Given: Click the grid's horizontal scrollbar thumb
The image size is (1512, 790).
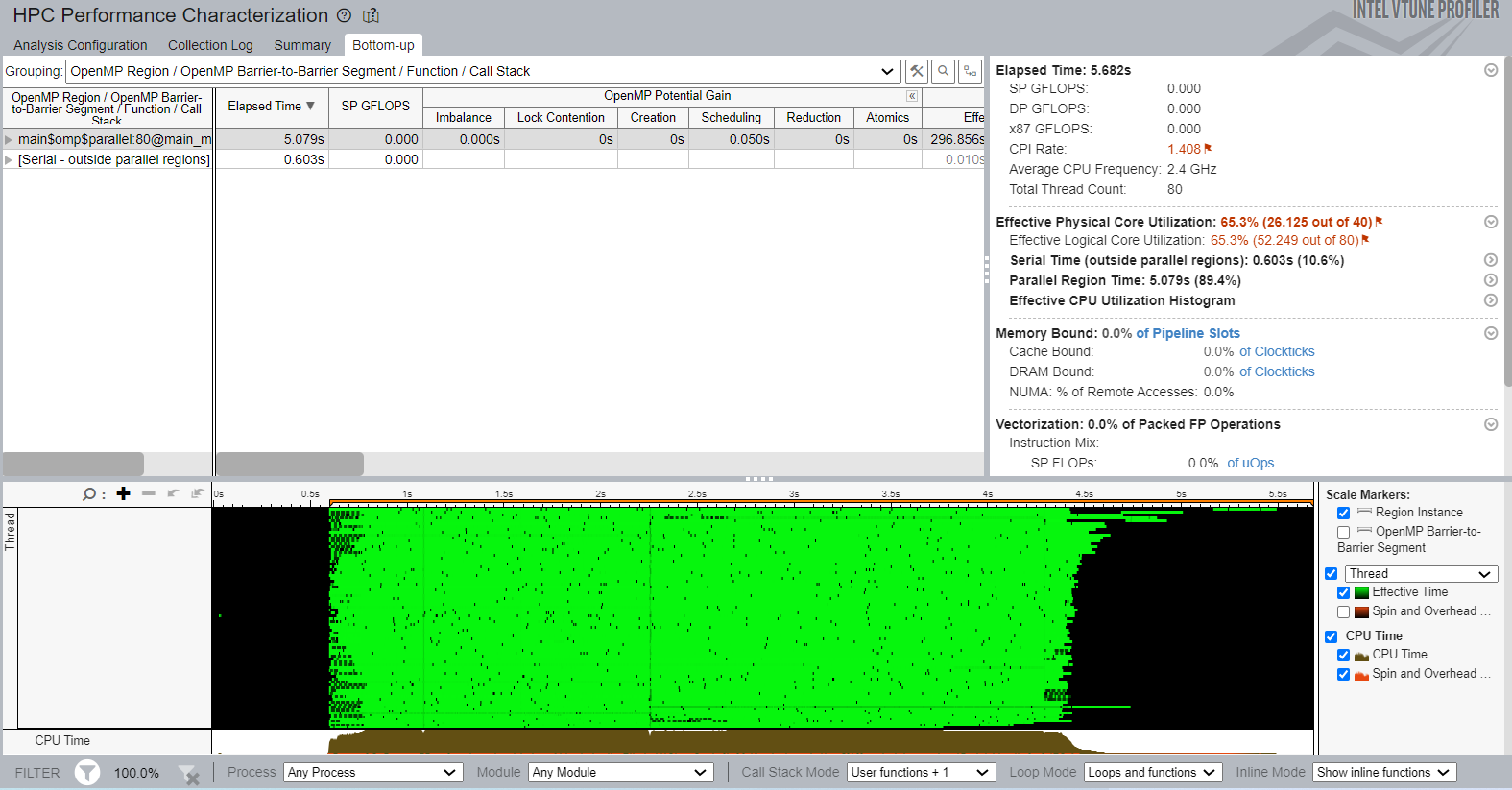Looking at the screenshot, I should coord(290,464).
